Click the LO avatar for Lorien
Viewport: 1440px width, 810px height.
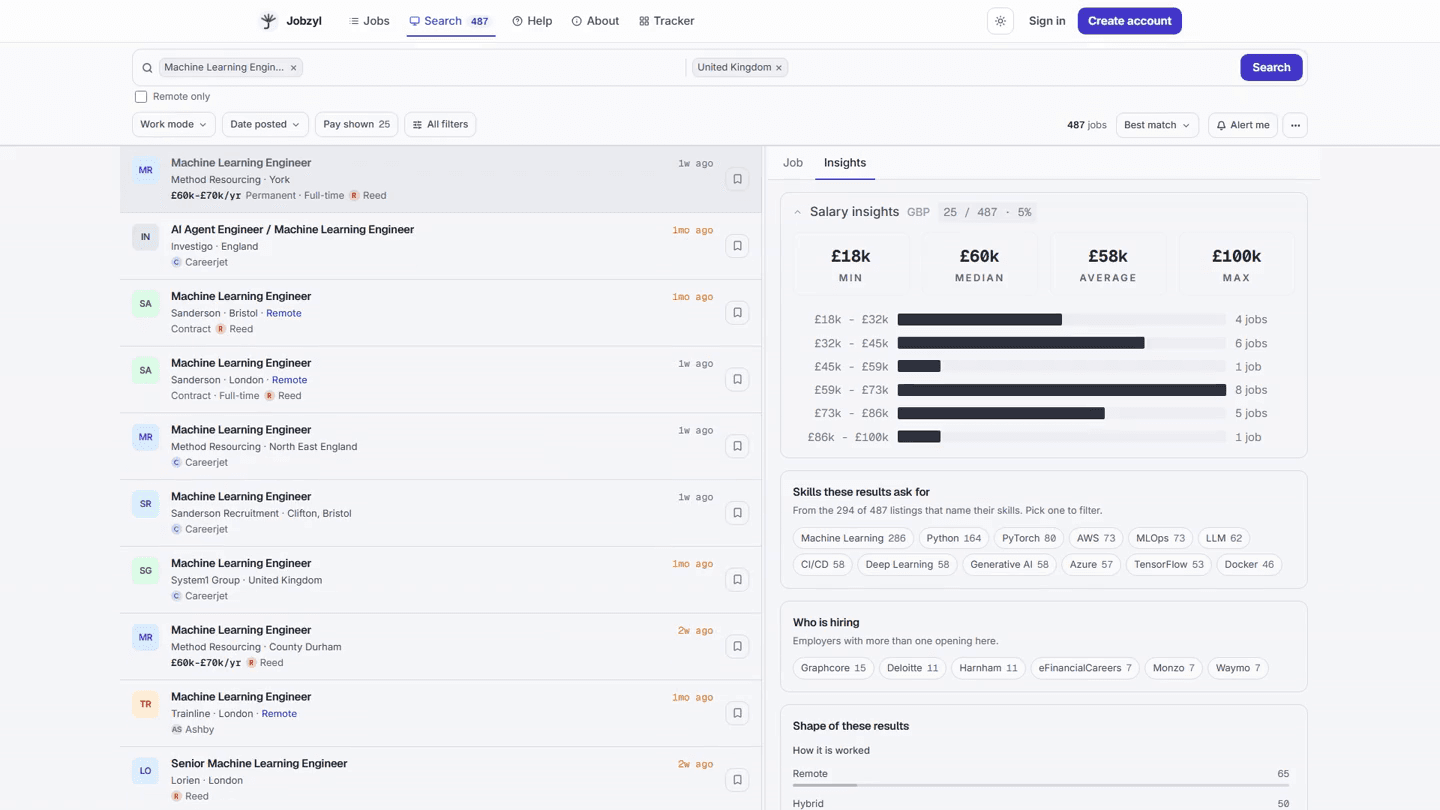(x=145, y=771)
